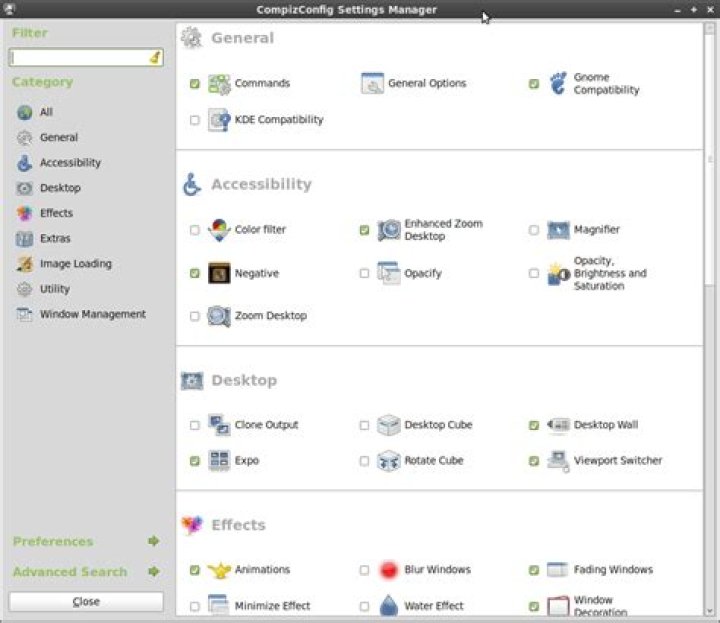Open the Desktop Cube plugin icon

(388, 425)
